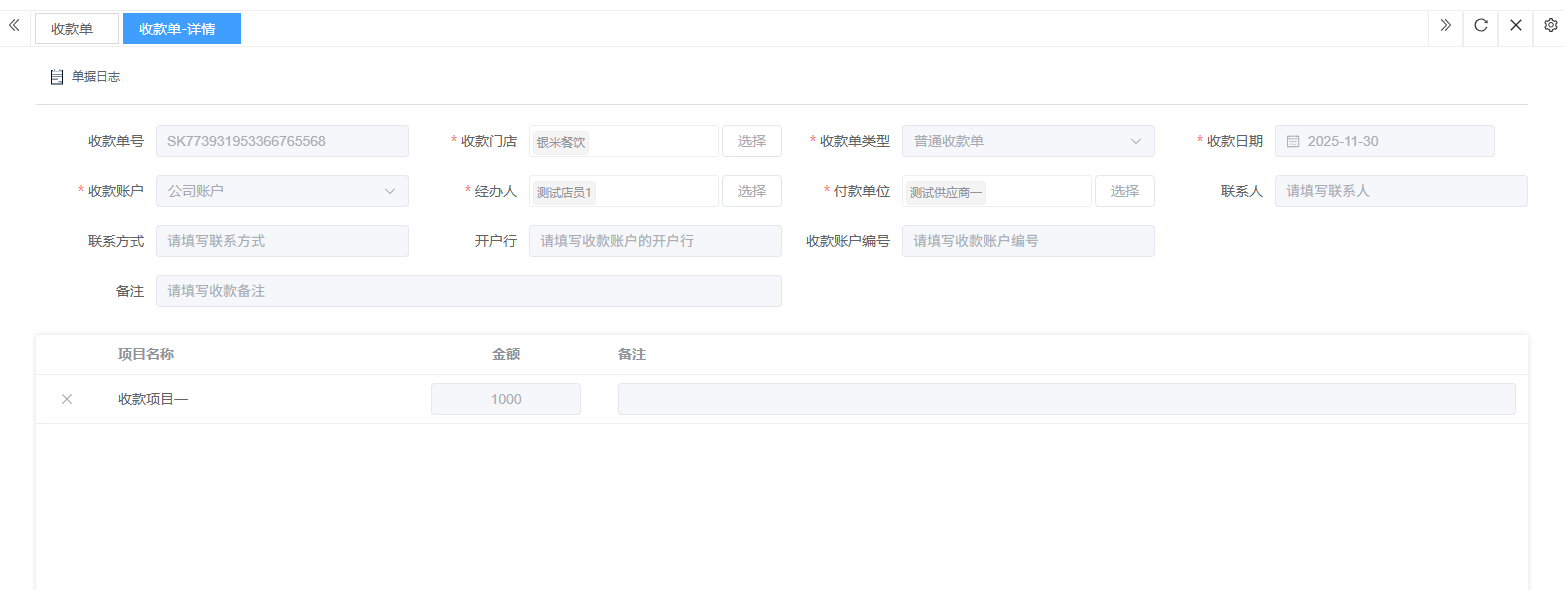The height and width of the screenshot is (590, 1564).
Task: Refresh the page using the reload icon
Action: click(x=1481, y=26)
